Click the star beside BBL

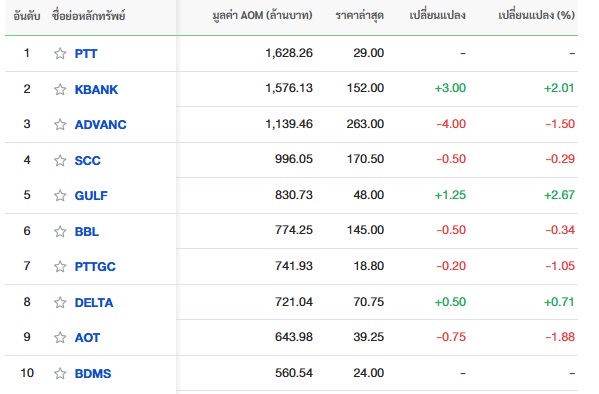[x=60, y=231]
